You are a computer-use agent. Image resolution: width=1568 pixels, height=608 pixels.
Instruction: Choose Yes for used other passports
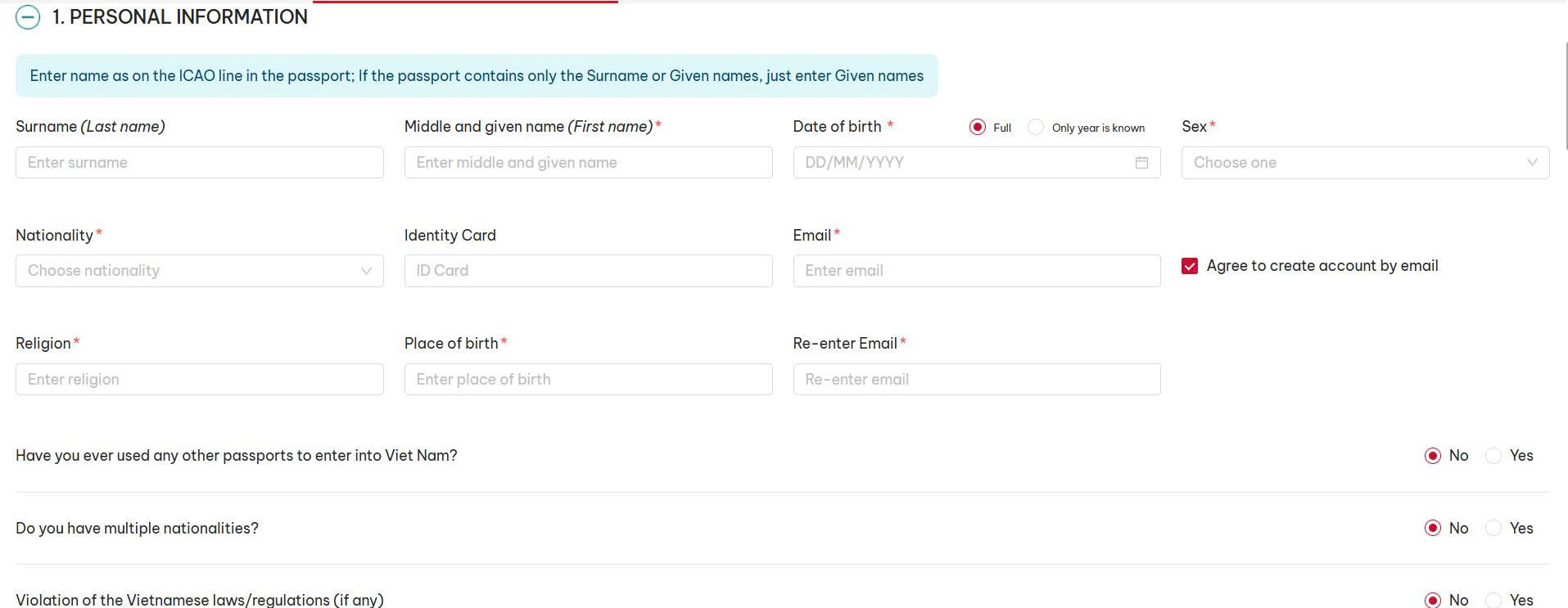(1493, 456)
